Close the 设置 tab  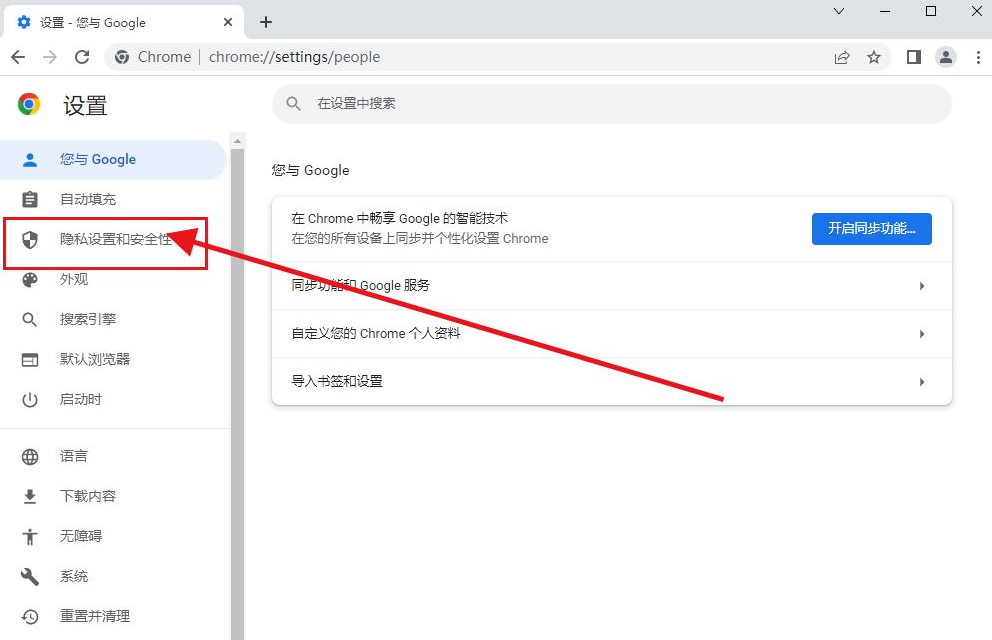(x=228, y=22)
